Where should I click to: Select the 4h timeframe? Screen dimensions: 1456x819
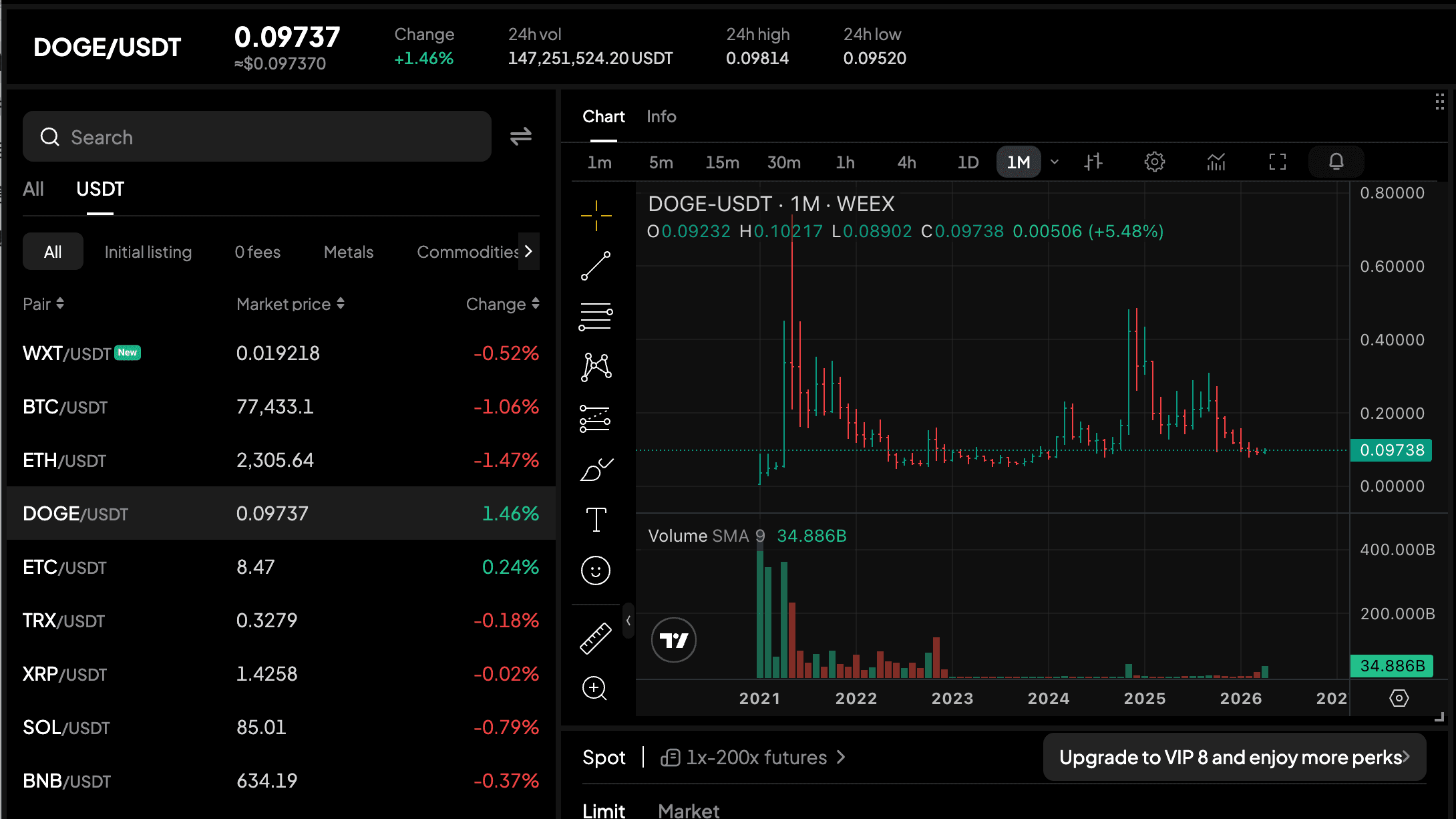coord(907,162)
